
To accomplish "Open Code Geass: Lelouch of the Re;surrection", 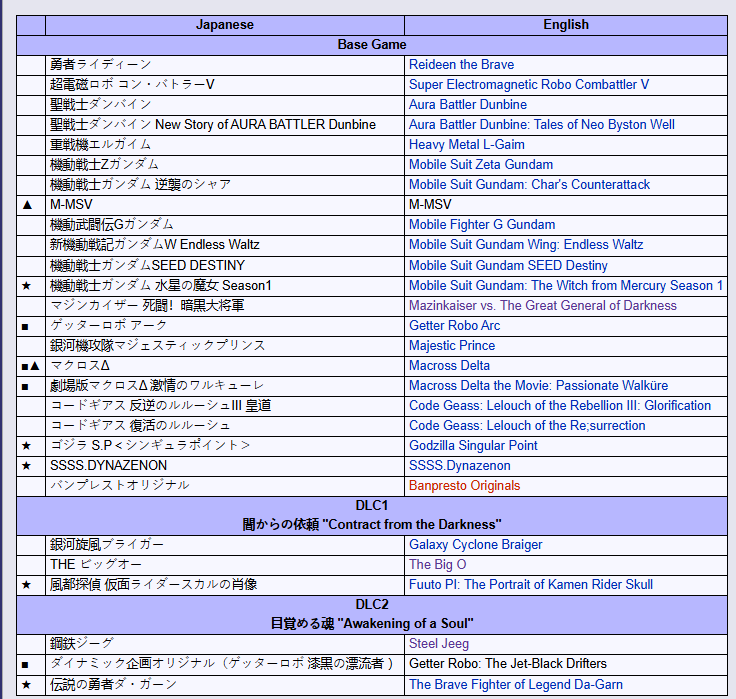I will click(527, 426).
